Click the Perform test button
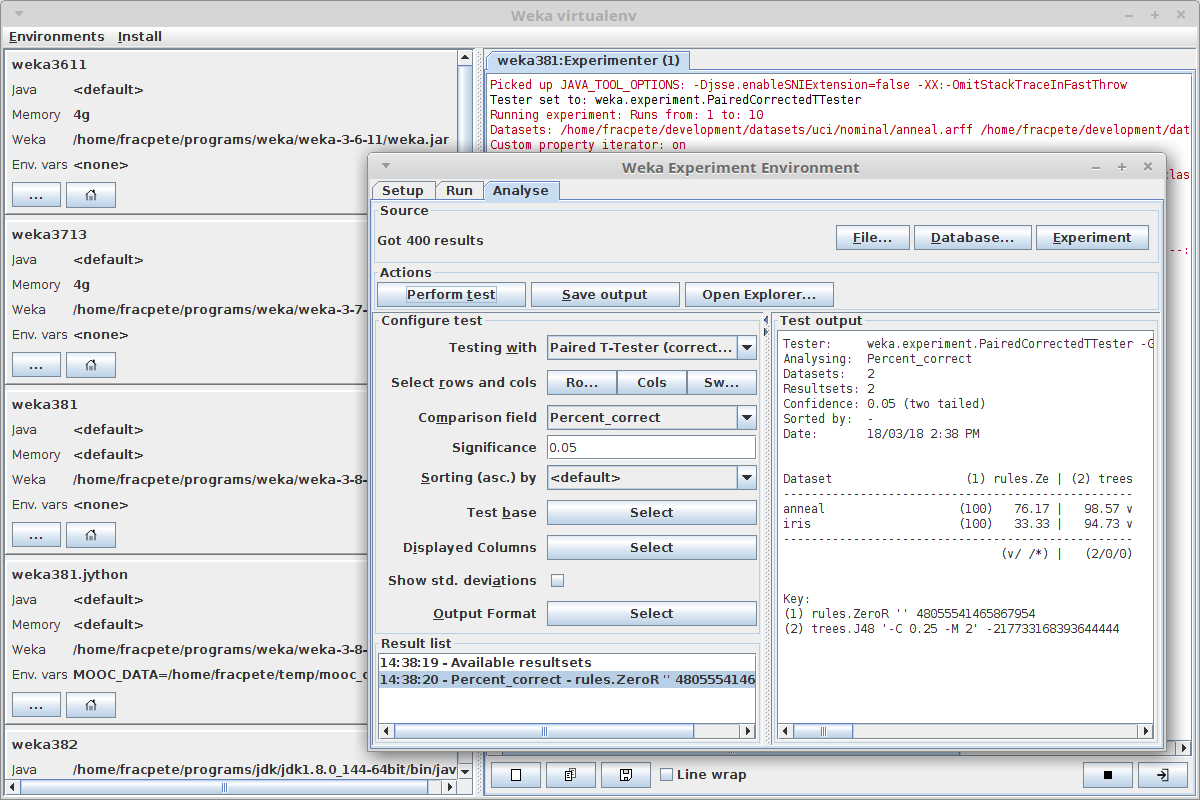 coord(451,295)
